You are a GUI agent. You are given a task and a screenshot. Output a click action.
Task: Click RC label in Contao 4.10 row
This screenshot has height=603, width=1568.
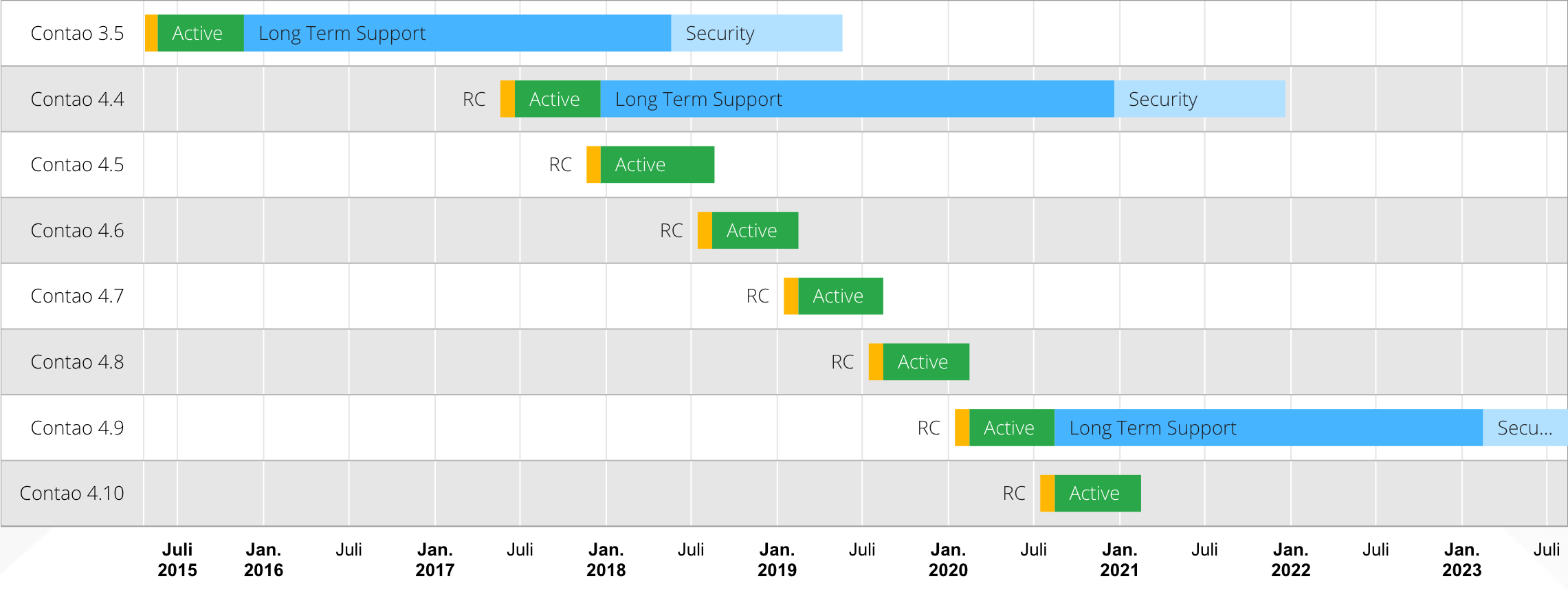pyautogui.click(x=1014, y=493)
